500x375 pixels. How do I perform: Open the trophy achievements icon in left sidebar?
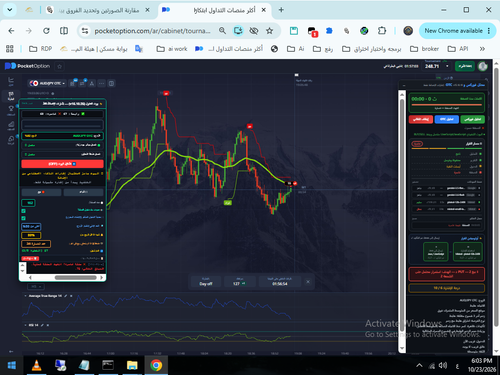(x=11, y=110)
